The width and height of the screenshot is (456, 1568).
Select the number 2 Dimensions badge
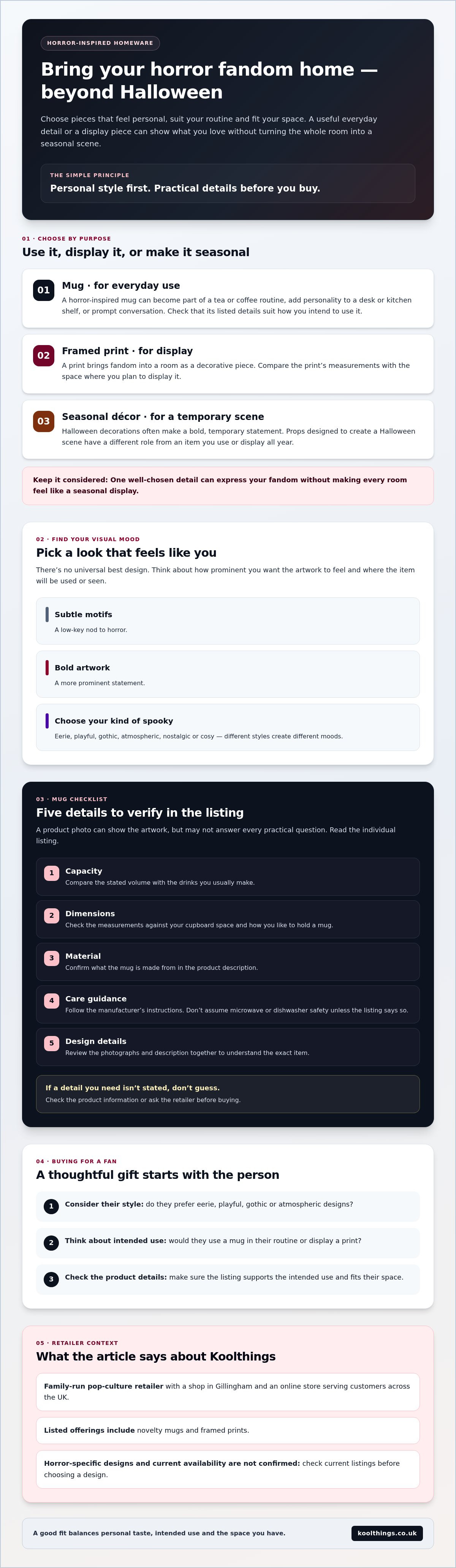52,915
